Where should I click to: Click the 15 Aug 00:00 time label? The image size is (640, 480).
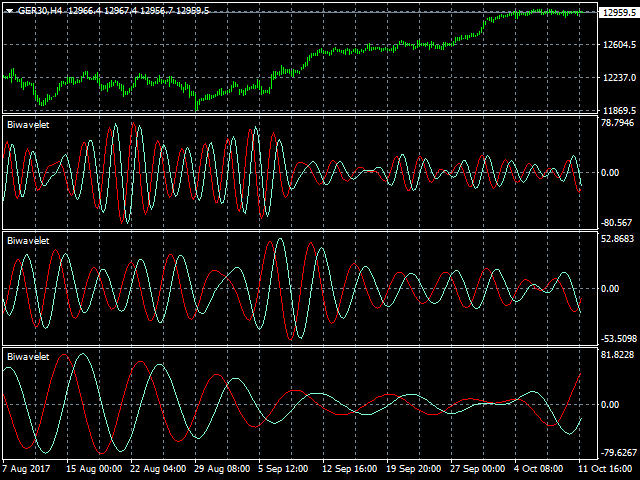click(94, 469)
